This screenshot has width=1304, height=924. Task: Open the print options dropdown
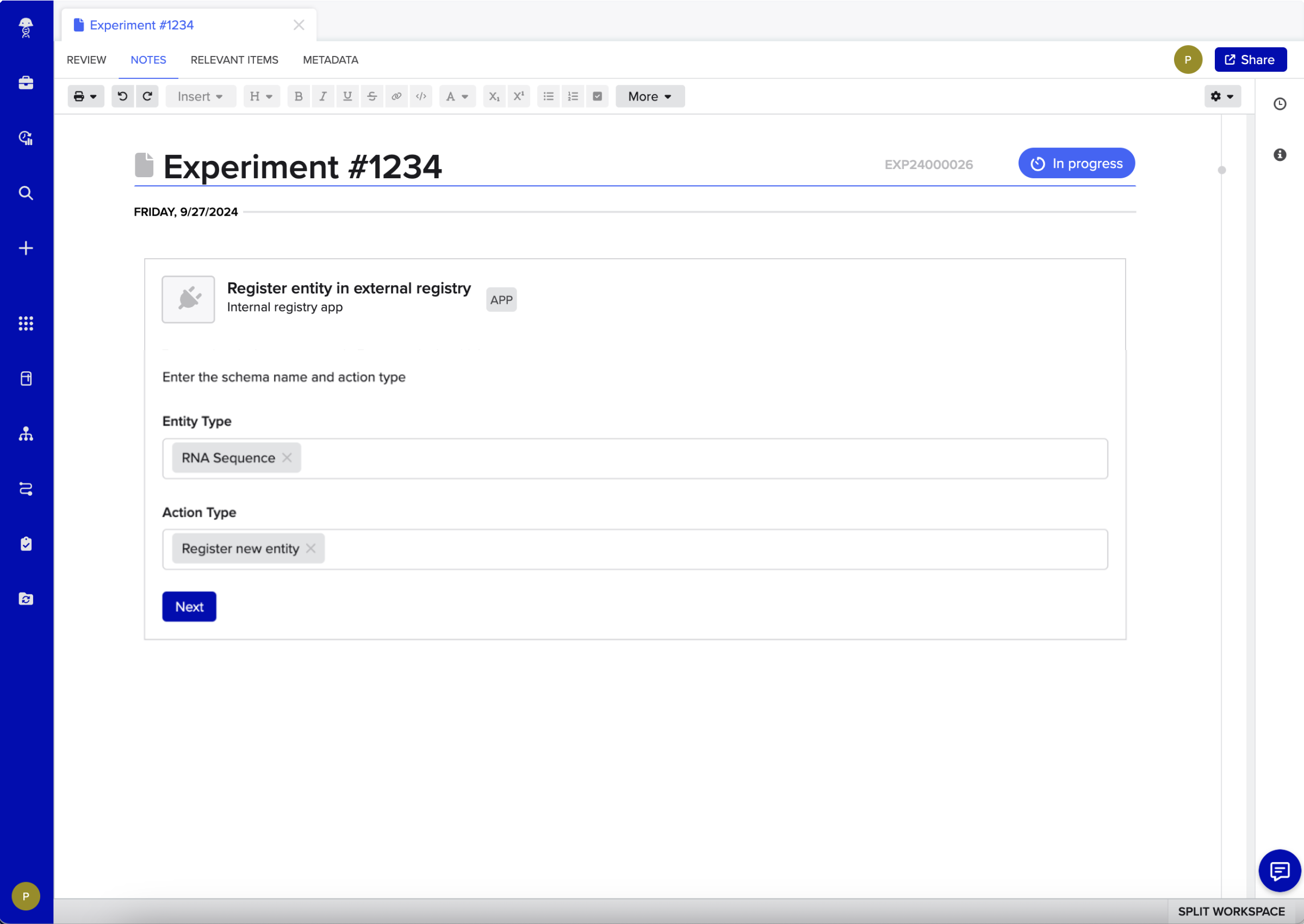point(86,96)
